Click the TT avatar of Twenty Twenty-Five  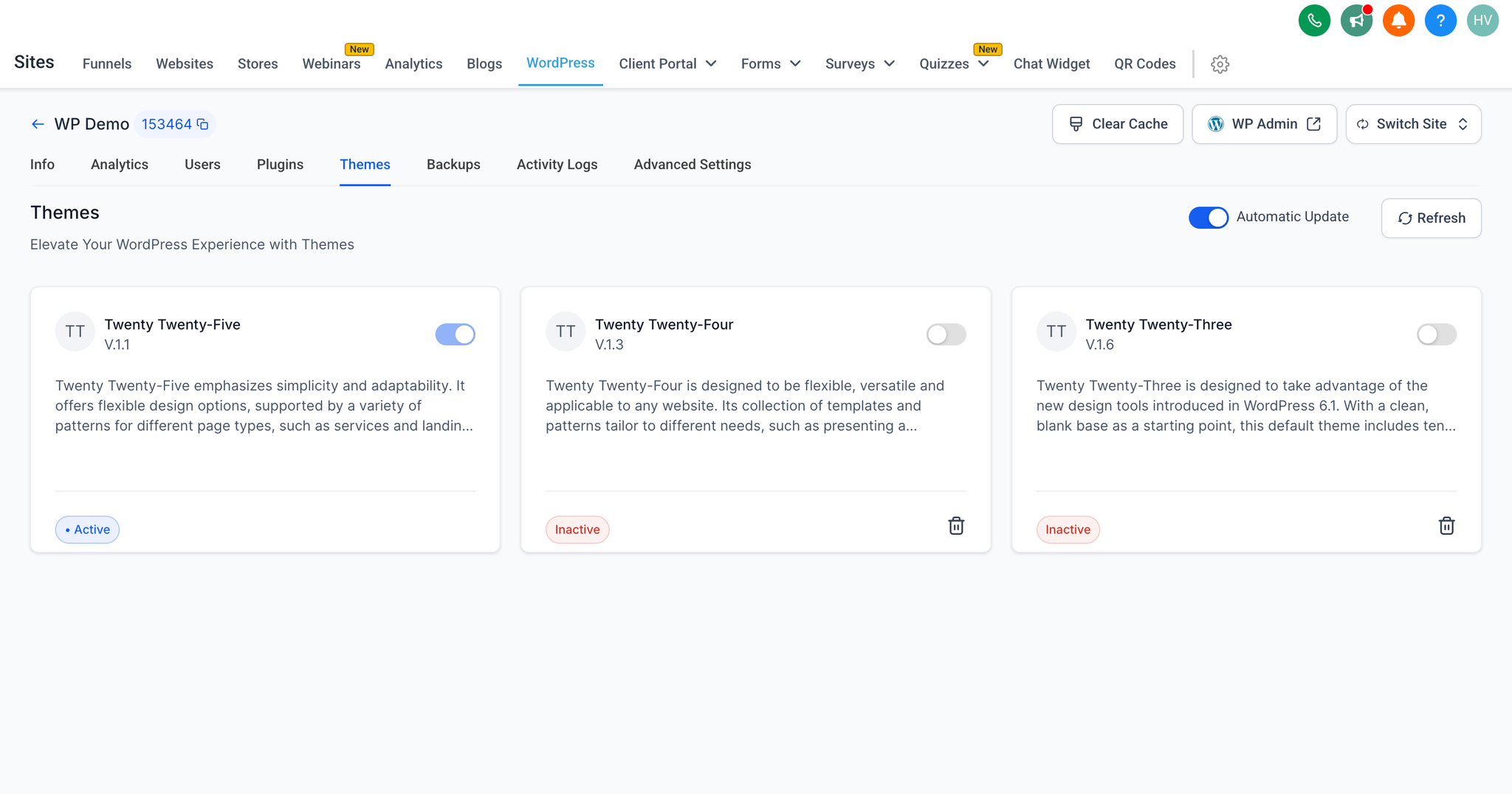pyautogui.click(x=75, y=331)
